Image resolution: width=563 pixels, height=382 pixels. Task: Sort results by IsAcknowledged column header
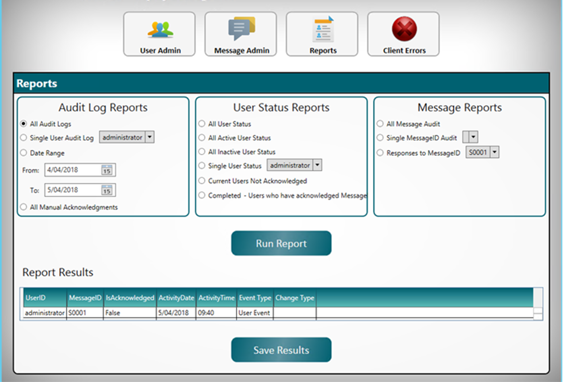[x=130, y=298]
